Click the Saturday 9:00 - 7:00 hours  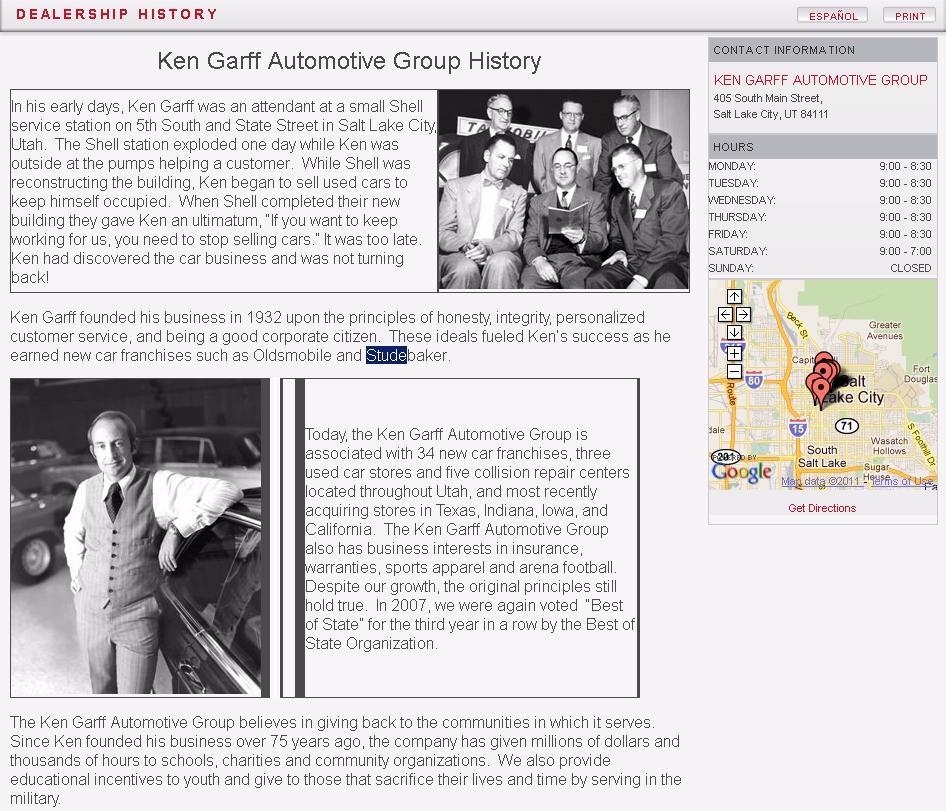pos(905,250)
